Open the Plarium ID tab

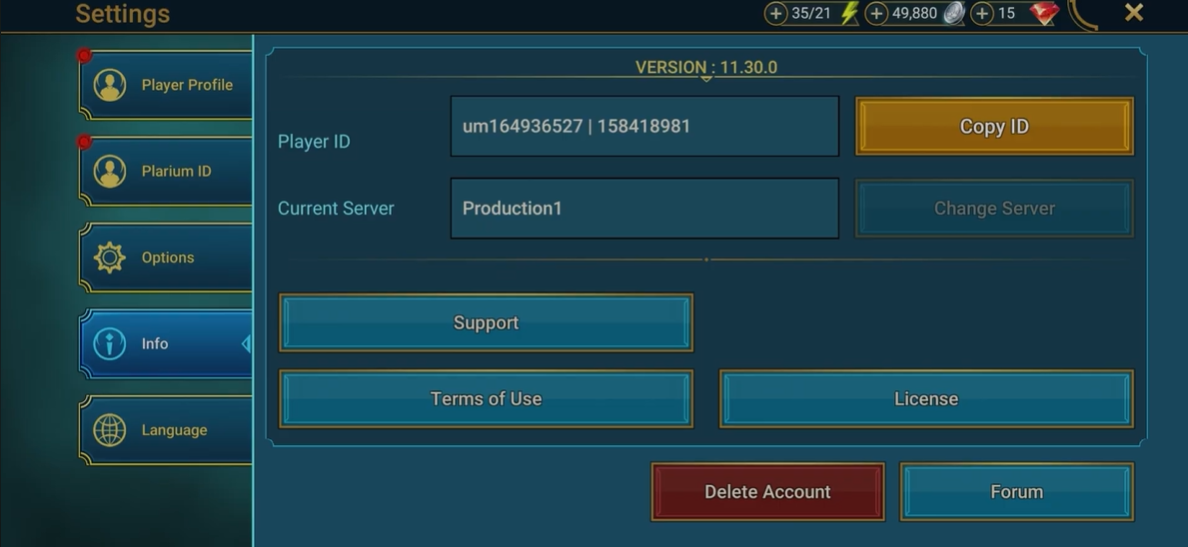coord(166,171)
